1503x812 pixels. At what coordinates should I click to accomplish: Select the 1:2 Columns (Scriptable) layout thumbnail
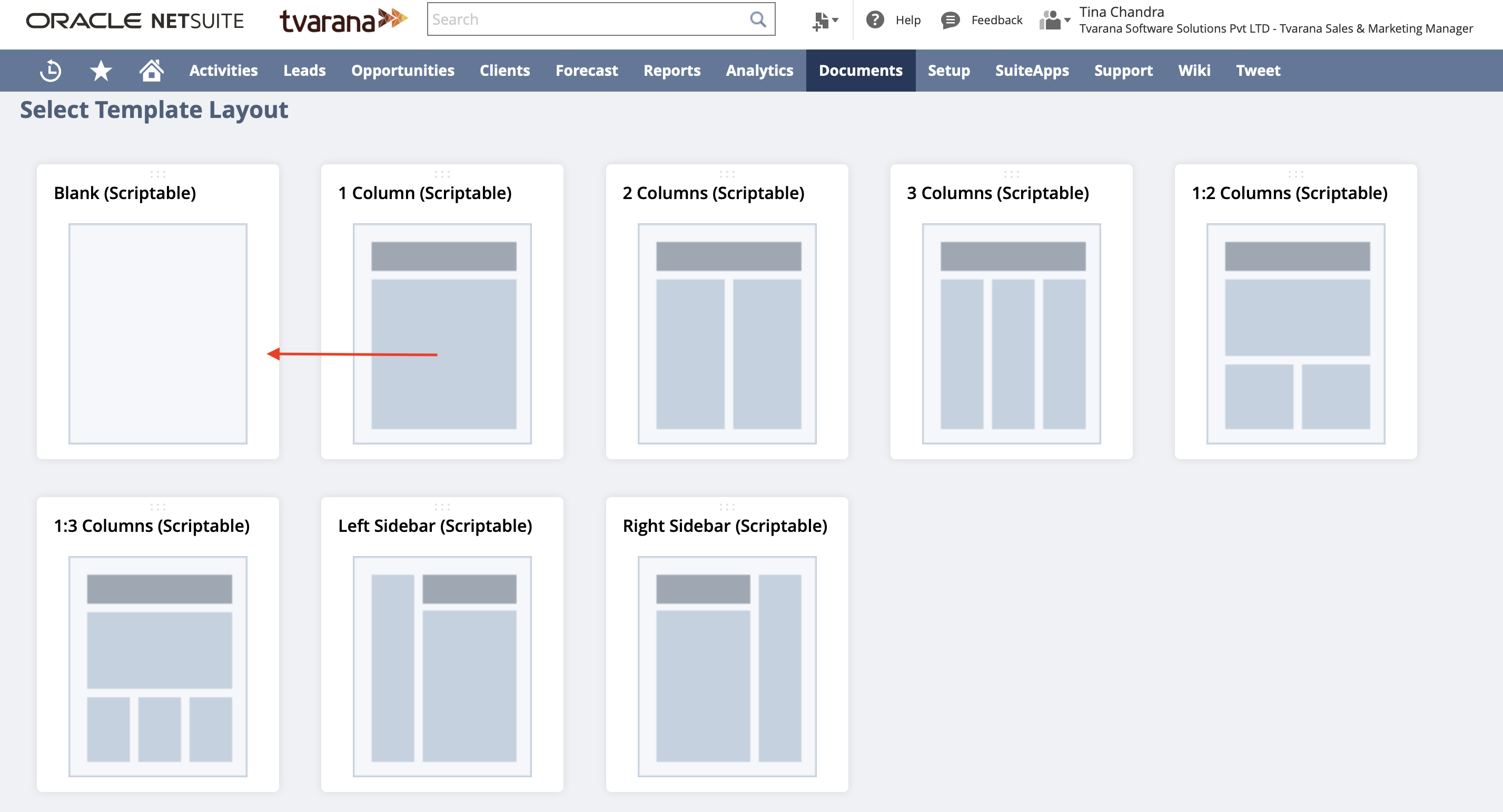click(x=1296, y=334)
